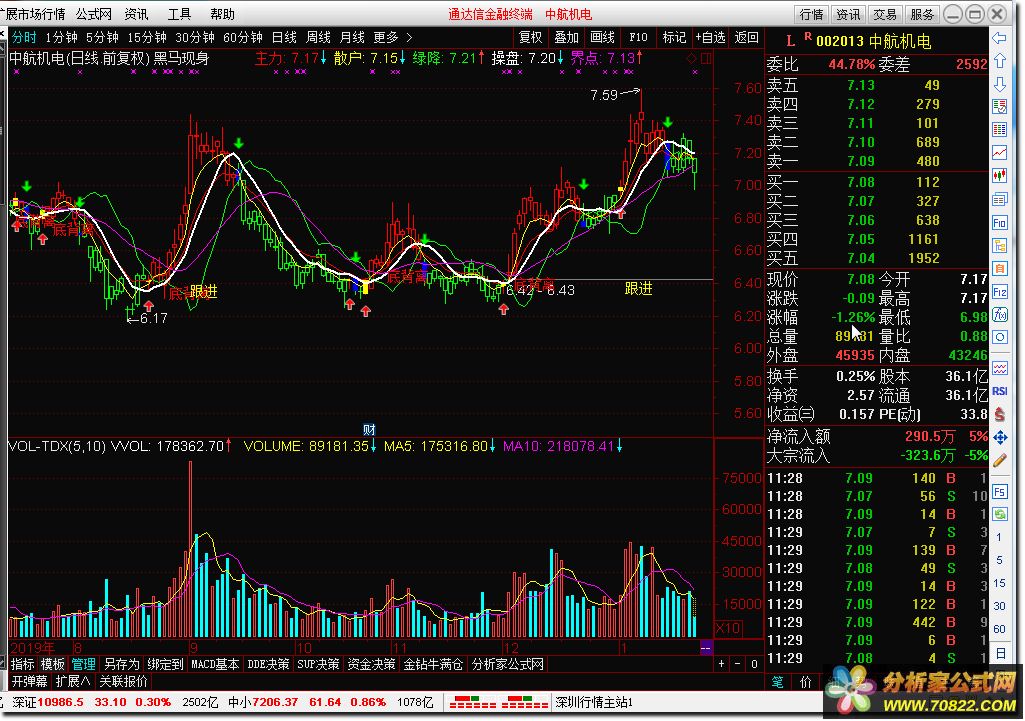Click the orange 自 self-select icon
This screenshot has width=1025, height=721.
pos(1000,269)
